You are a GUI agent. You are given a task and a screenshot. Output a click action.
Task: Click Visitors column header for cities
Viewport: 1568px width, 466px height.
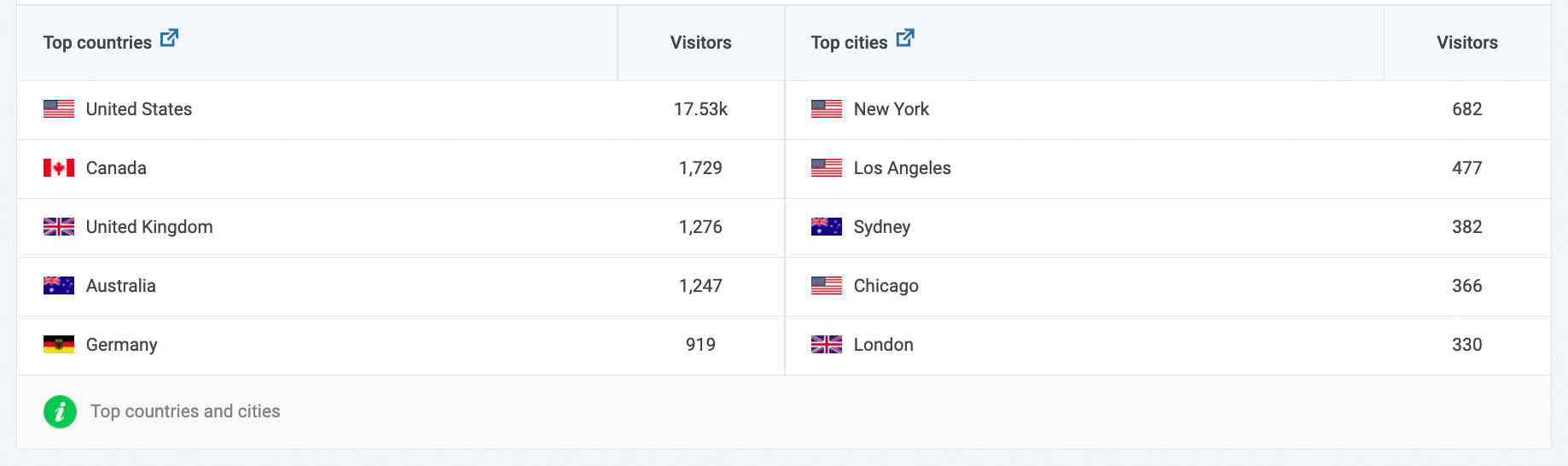click(1466, 43)
